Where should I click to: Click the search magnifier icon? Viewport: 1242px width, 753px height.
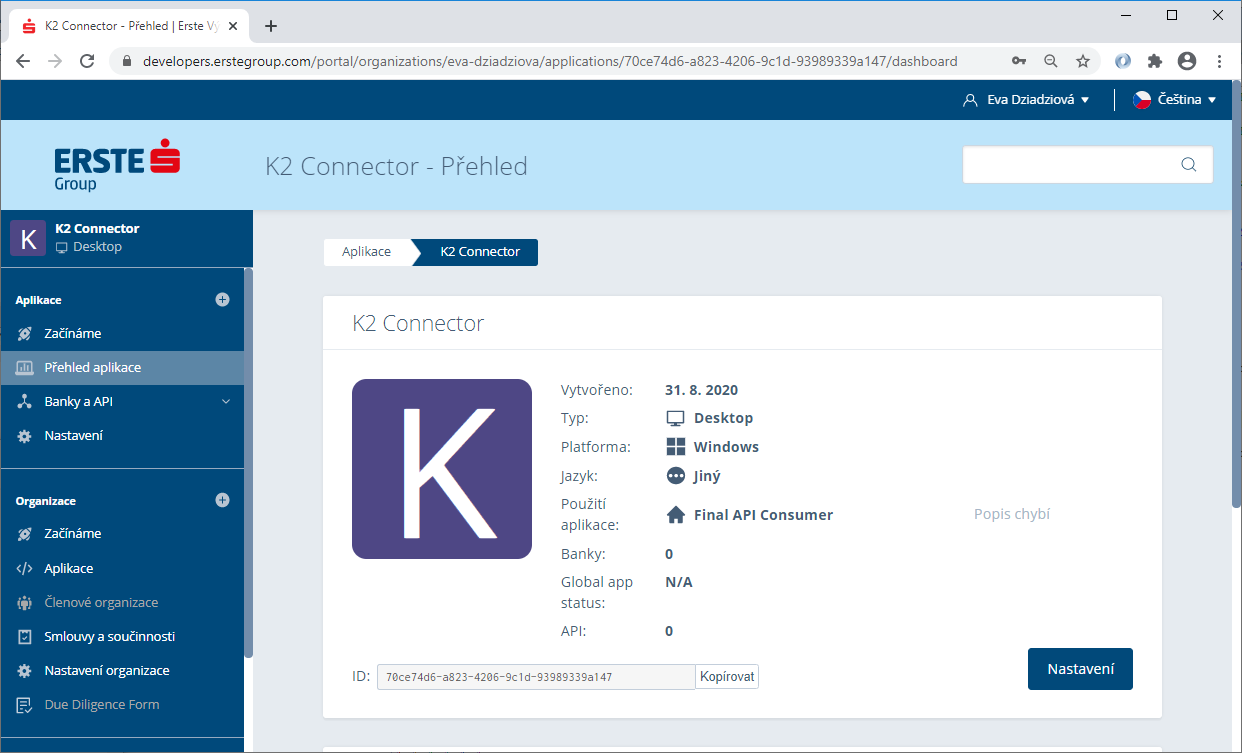(x=1188, y=165)
